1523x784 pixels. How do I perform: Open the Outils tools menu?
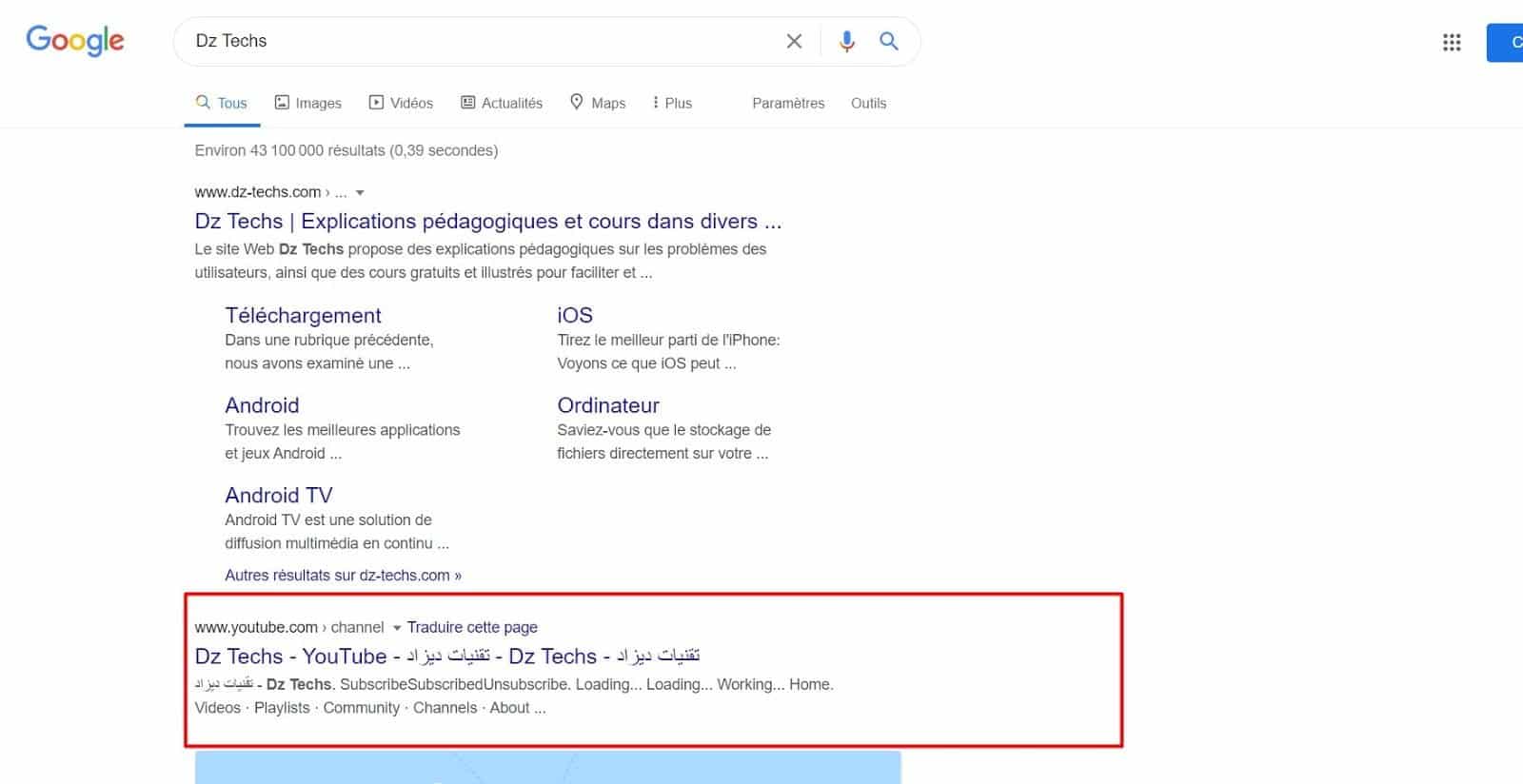(868, 103)
